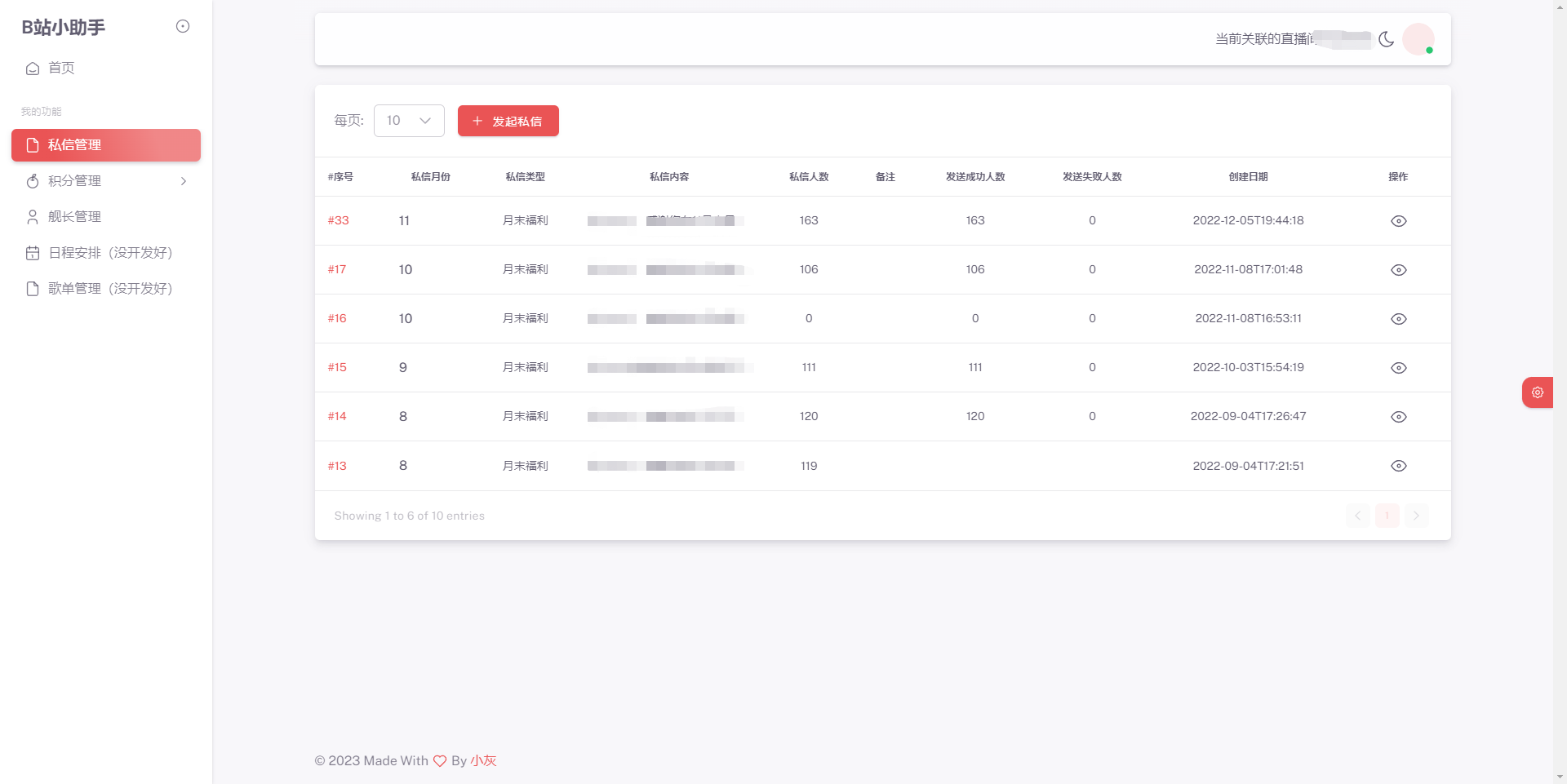Click the 发起私信 button

pyautogui.click(x=508, y=121)
